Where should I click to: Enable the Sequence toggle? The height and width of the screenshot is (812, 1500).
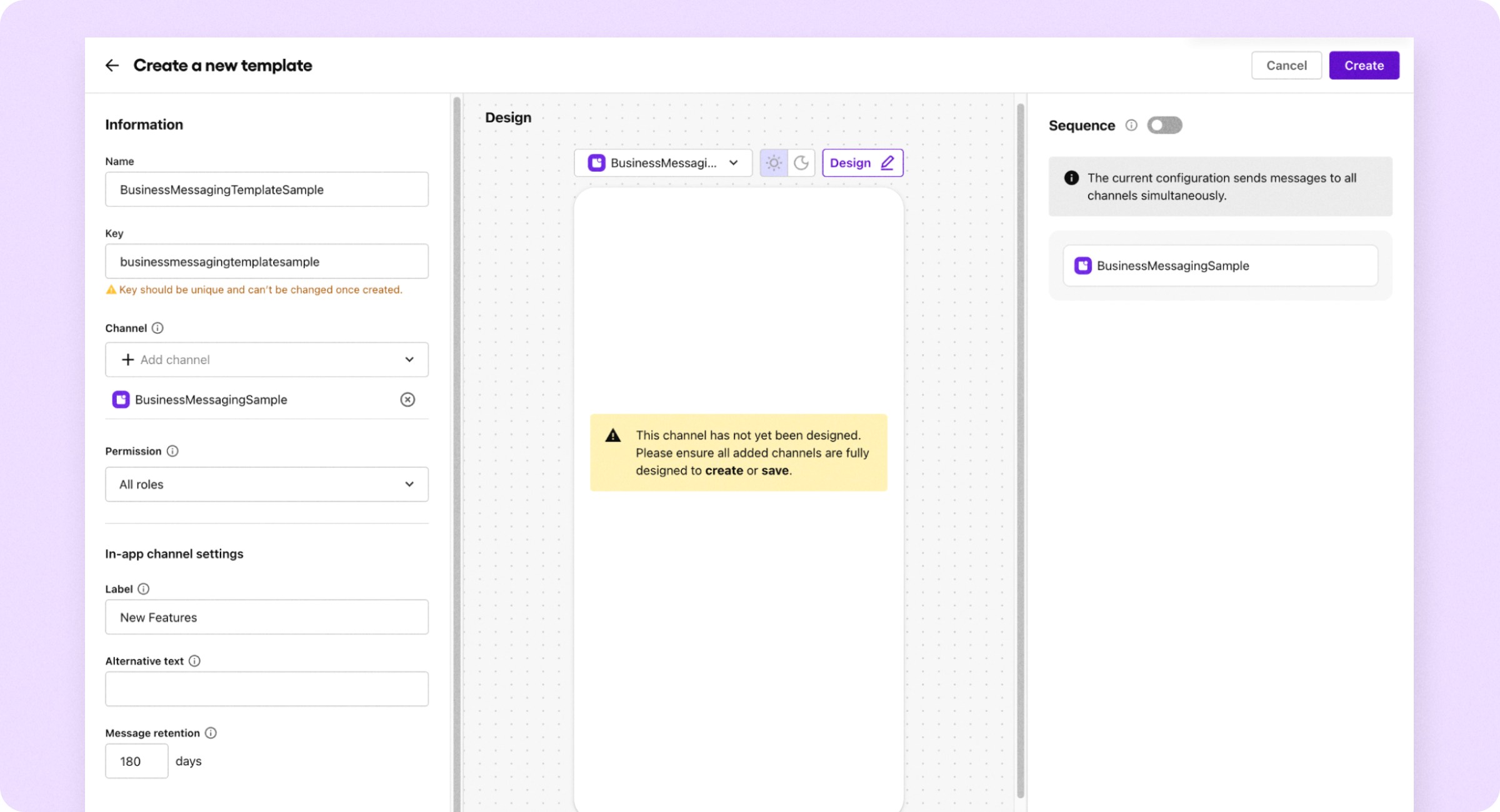[1164, 125]
